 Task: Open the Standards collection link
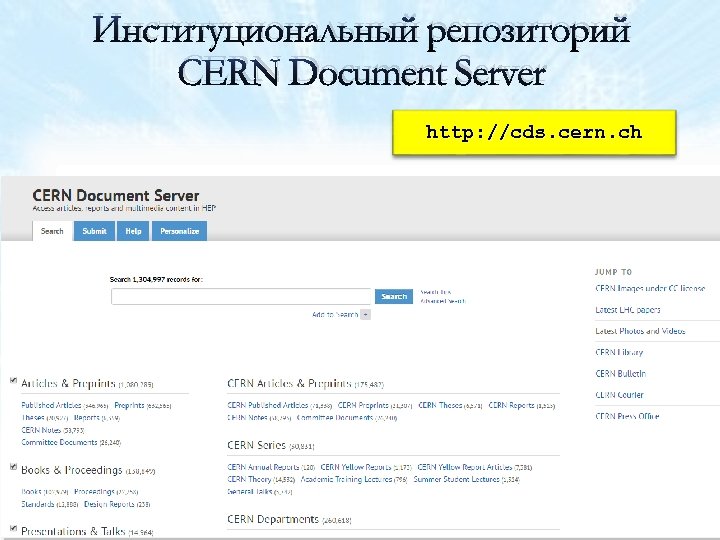click(x=38, y=504)
